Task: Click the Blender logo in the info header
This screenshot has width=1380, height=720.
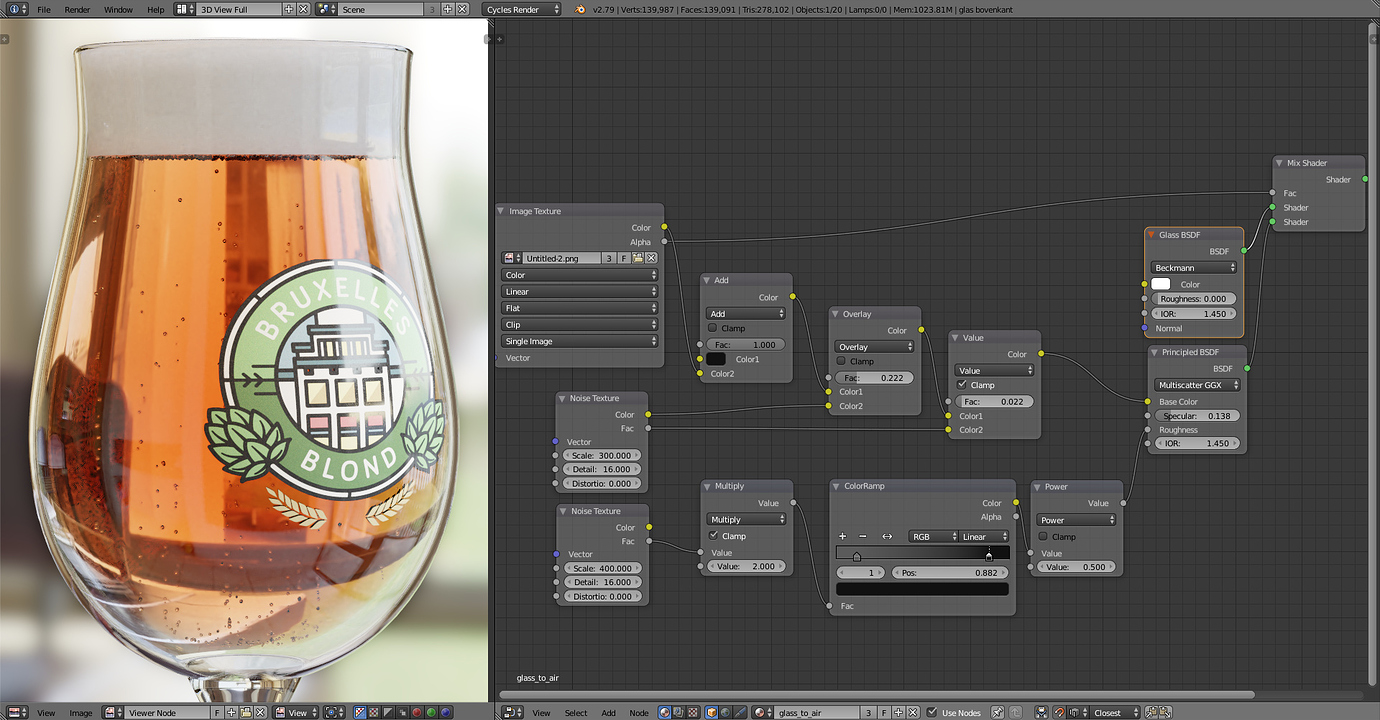Action: coord(581,9)
